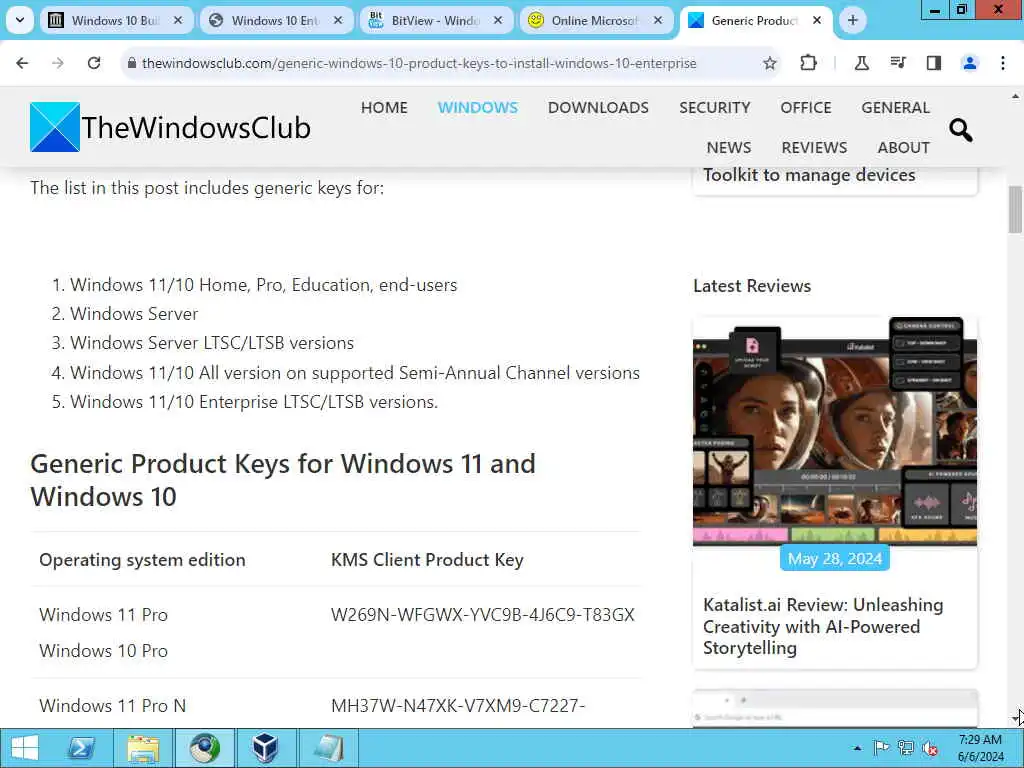
Task: Bookmark this page with star icon
Action: (x=770, y=63)
